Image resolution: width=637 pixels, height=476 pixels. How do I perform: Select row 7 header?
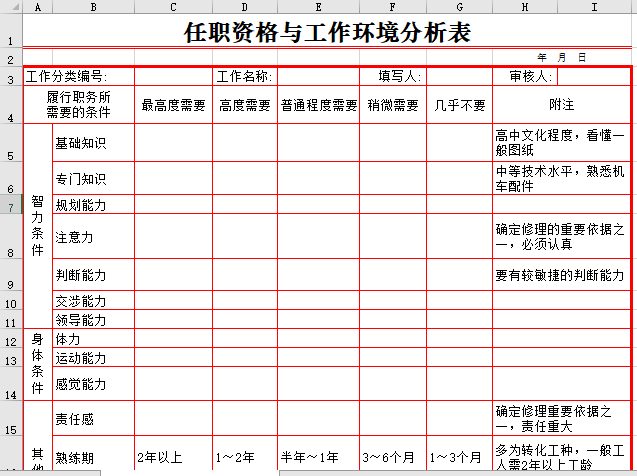(x=11, y=205)
